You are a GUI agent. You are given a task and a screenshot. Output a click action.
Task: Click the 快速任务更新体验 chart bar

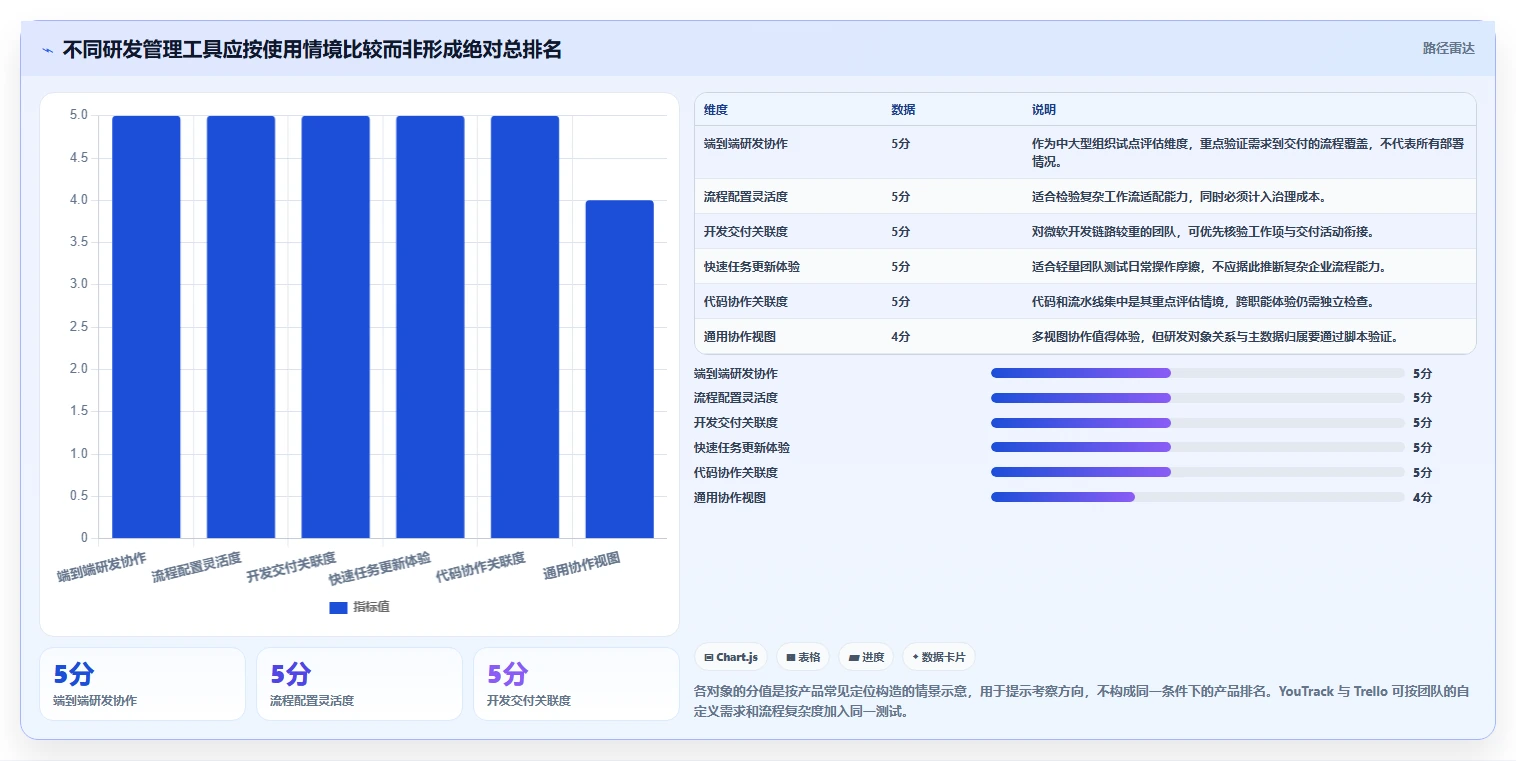430,327
